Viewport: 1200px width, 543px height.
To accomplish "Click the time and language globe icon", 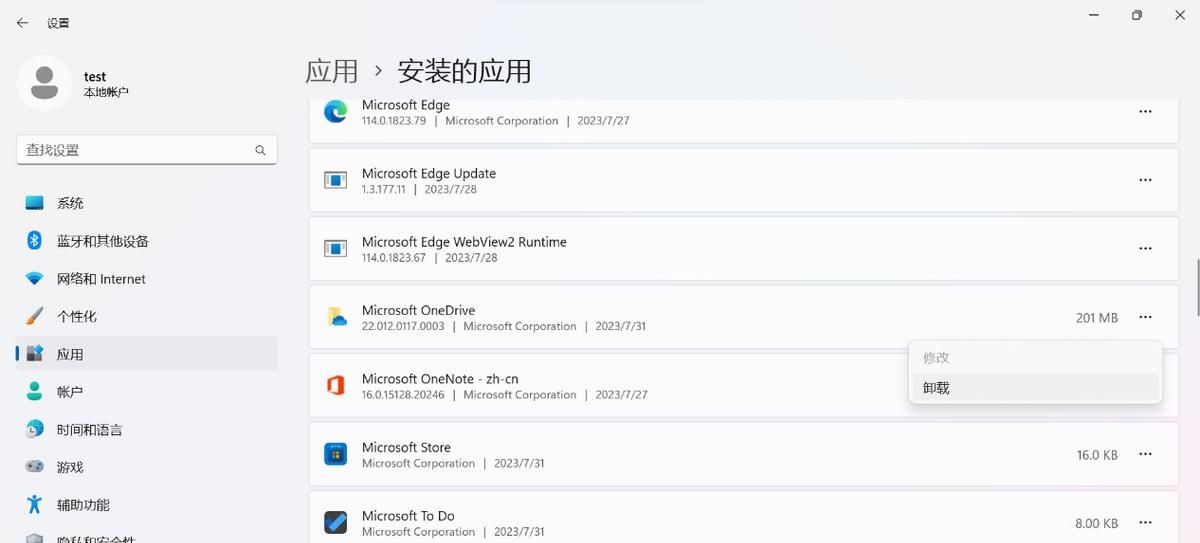I will click(35, 429).
